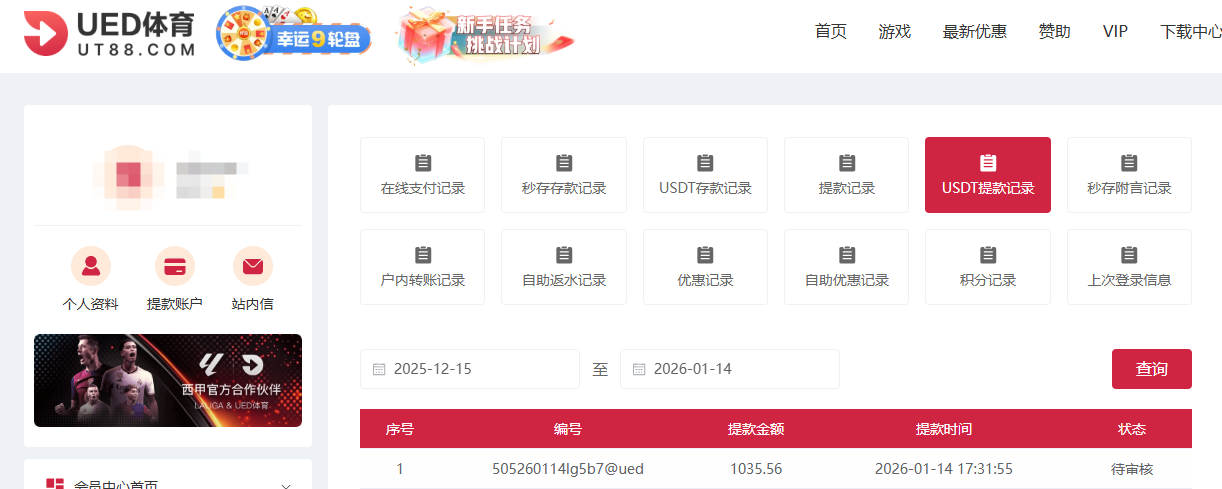Go to VIP in top navigation
Screen dimensions: 1222x489
pos(1115,32)
